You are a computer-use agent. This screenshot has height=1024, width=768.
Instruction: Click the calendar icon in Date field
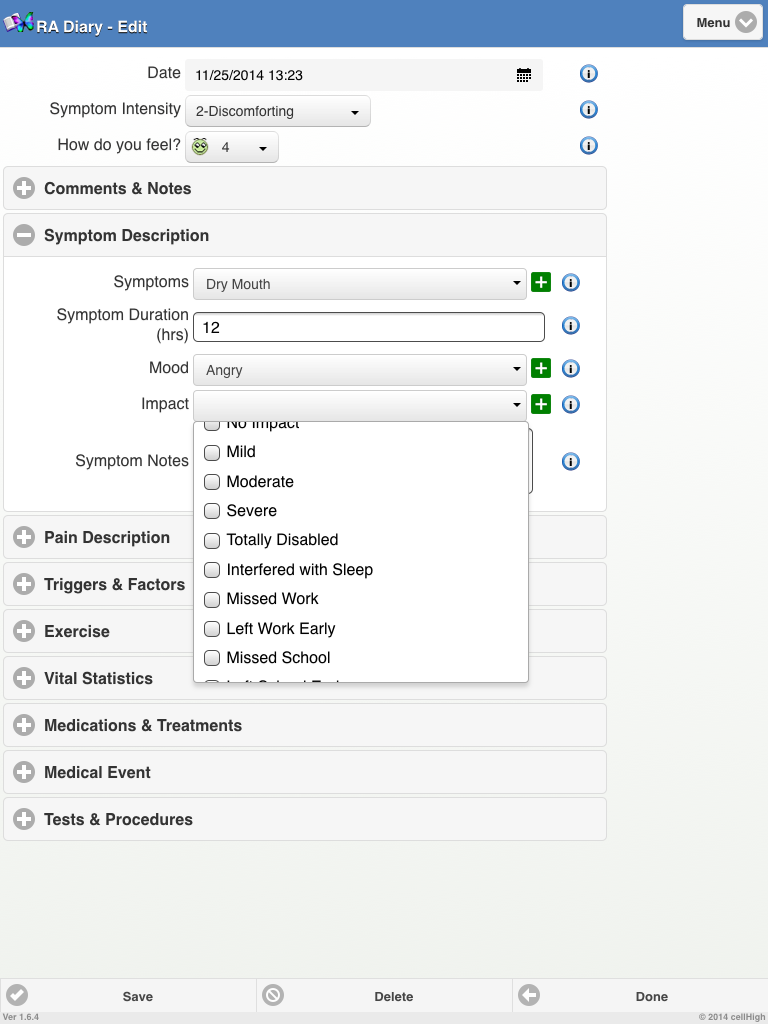523,75
